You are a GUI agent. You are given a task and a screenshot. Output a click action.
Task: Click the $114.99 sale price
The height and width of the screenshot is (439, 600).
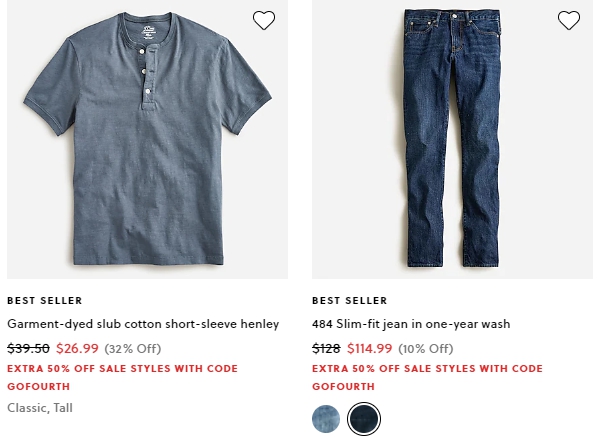click(x=370, y=349)
